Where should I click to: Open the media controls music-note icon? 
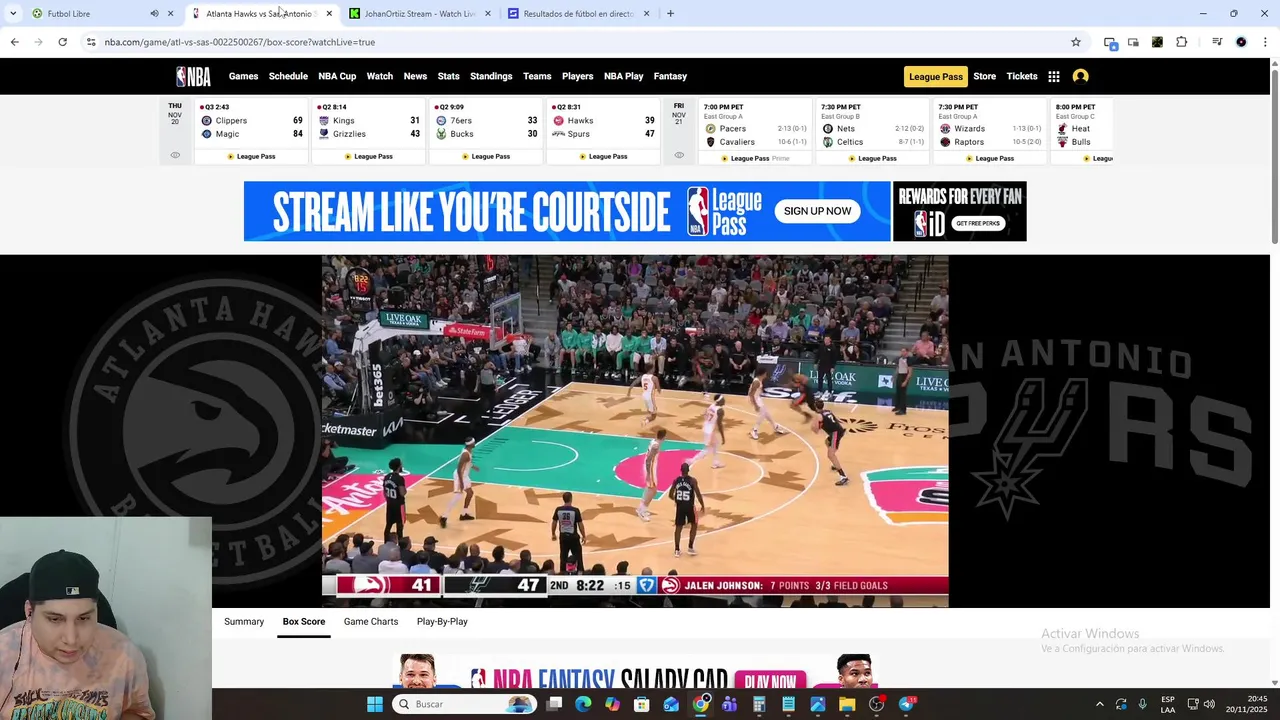pos(1217,42)
